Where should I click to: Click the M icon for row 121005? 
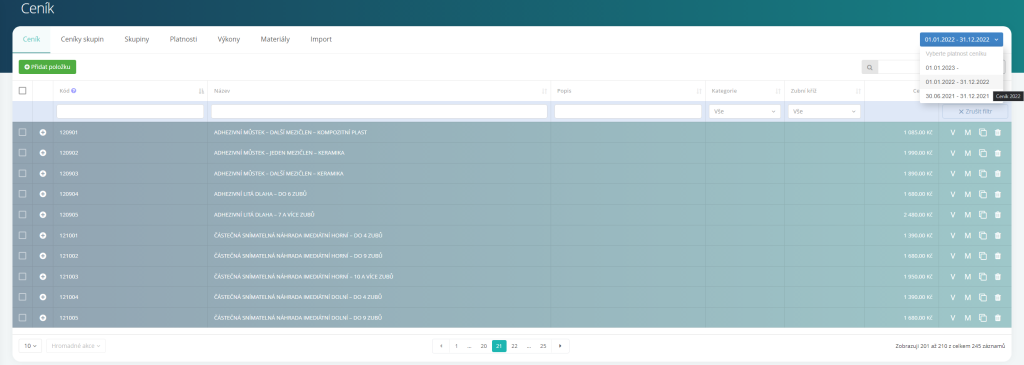[x=968, y=318]
